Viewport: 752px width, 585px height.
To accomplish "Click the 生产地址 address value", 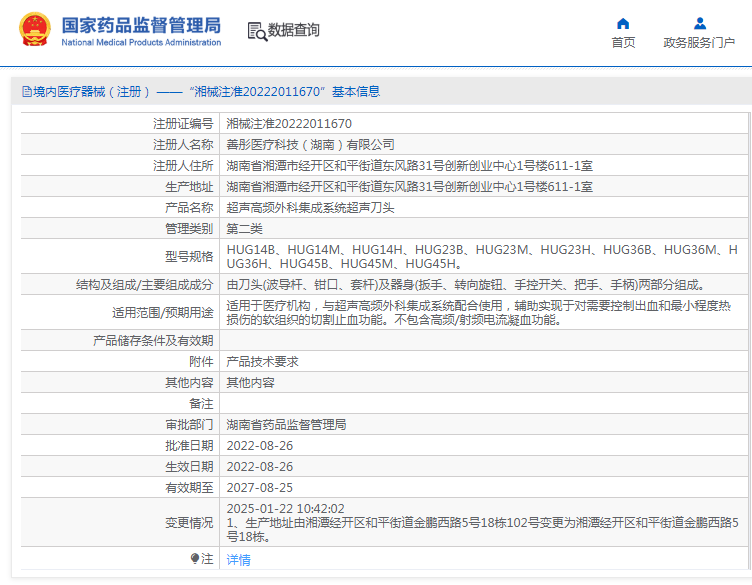I will click(x=409, y=187).
